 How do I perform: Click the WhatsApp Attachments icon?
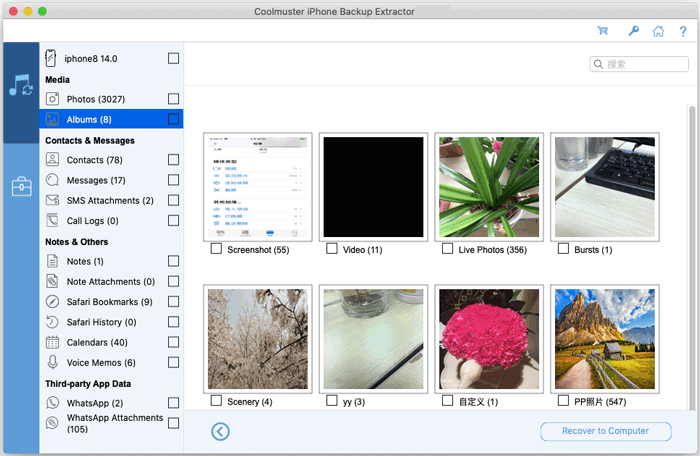click(52, 423)
